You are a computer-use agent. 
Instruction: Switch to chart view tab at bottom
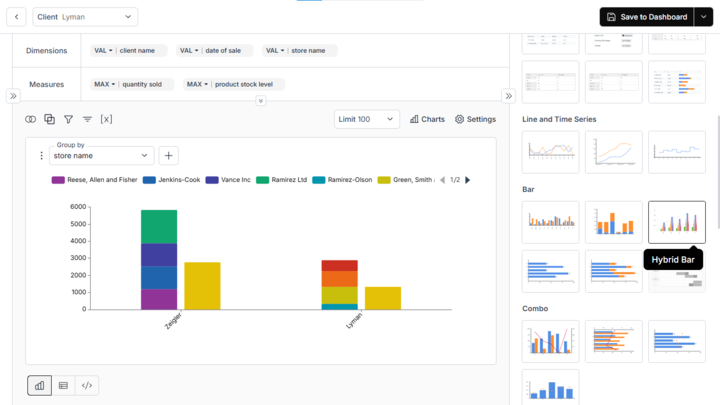pos(39,385)
